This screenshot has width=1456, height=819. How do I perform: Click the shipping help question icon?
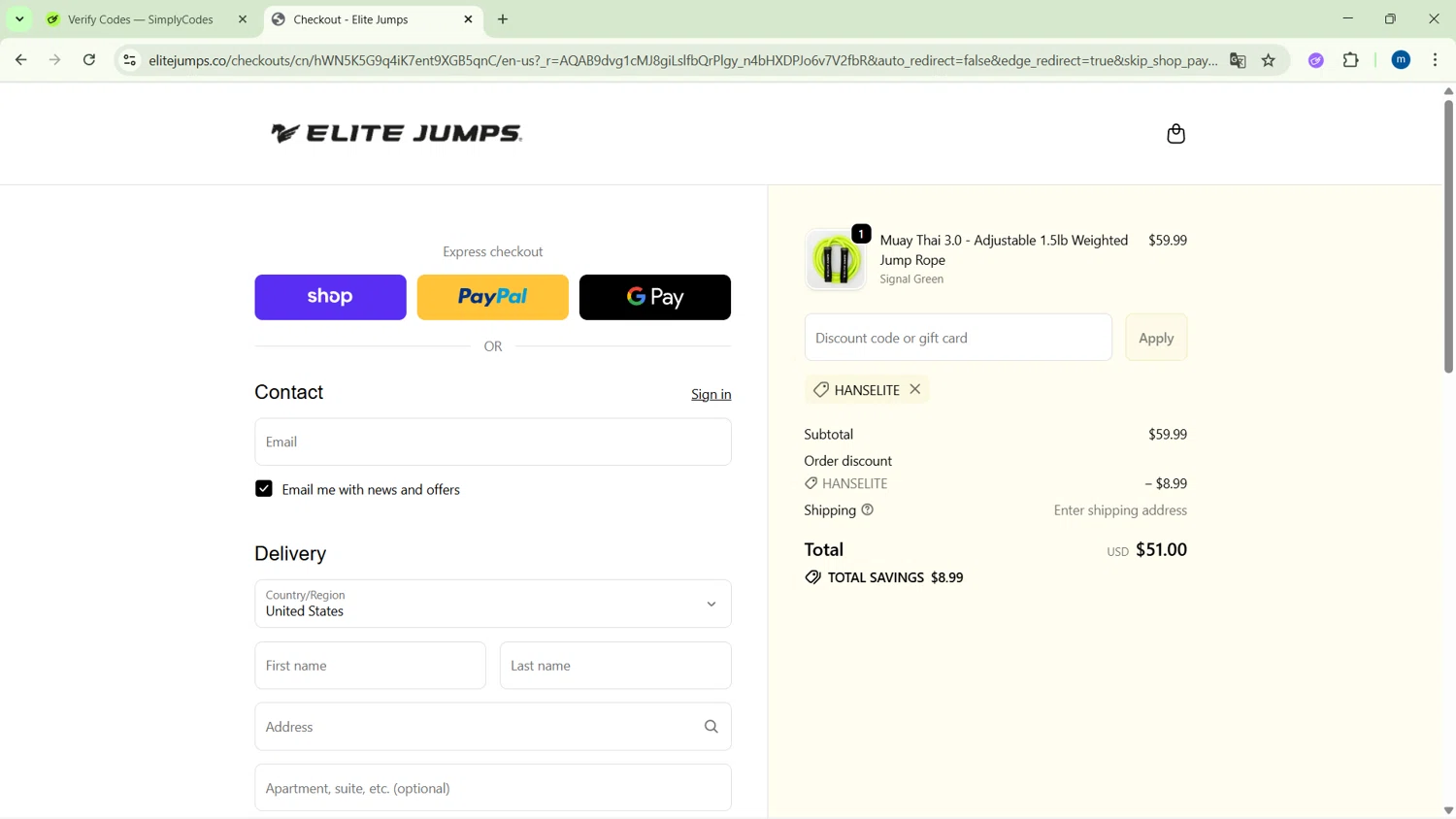pyautogui.click(x=868, y=510)
